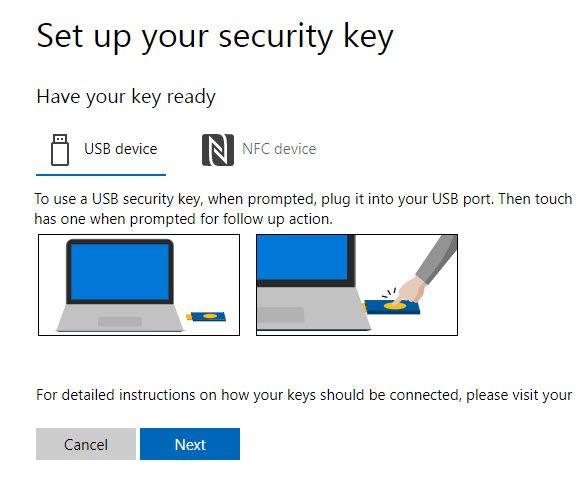Click the gray sleeve in right illustration
577x491 pixels.
(x=437, y=259)
